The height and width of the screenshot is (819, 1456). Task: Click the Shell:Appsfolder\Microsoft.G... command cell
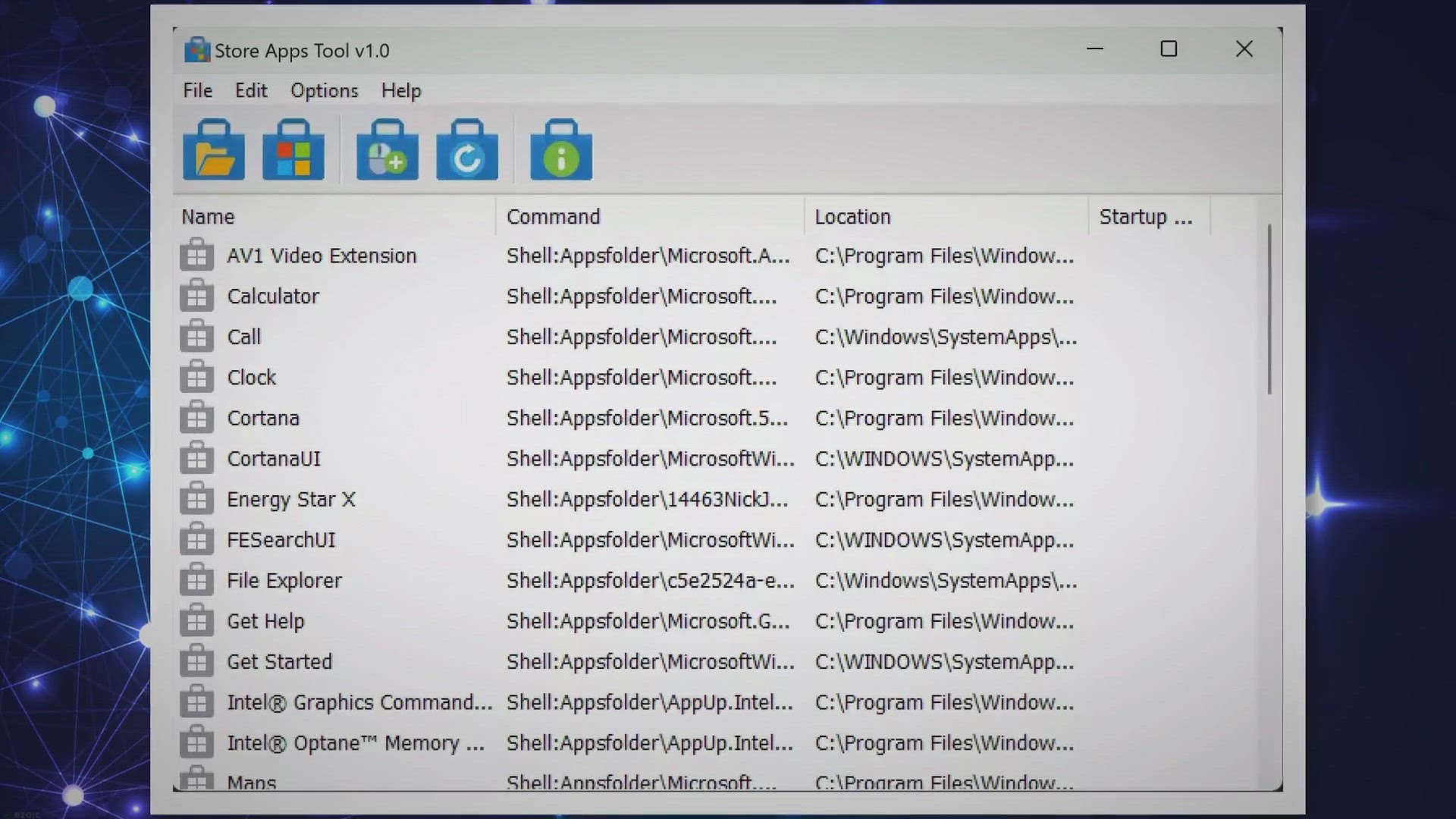(648, 621)
